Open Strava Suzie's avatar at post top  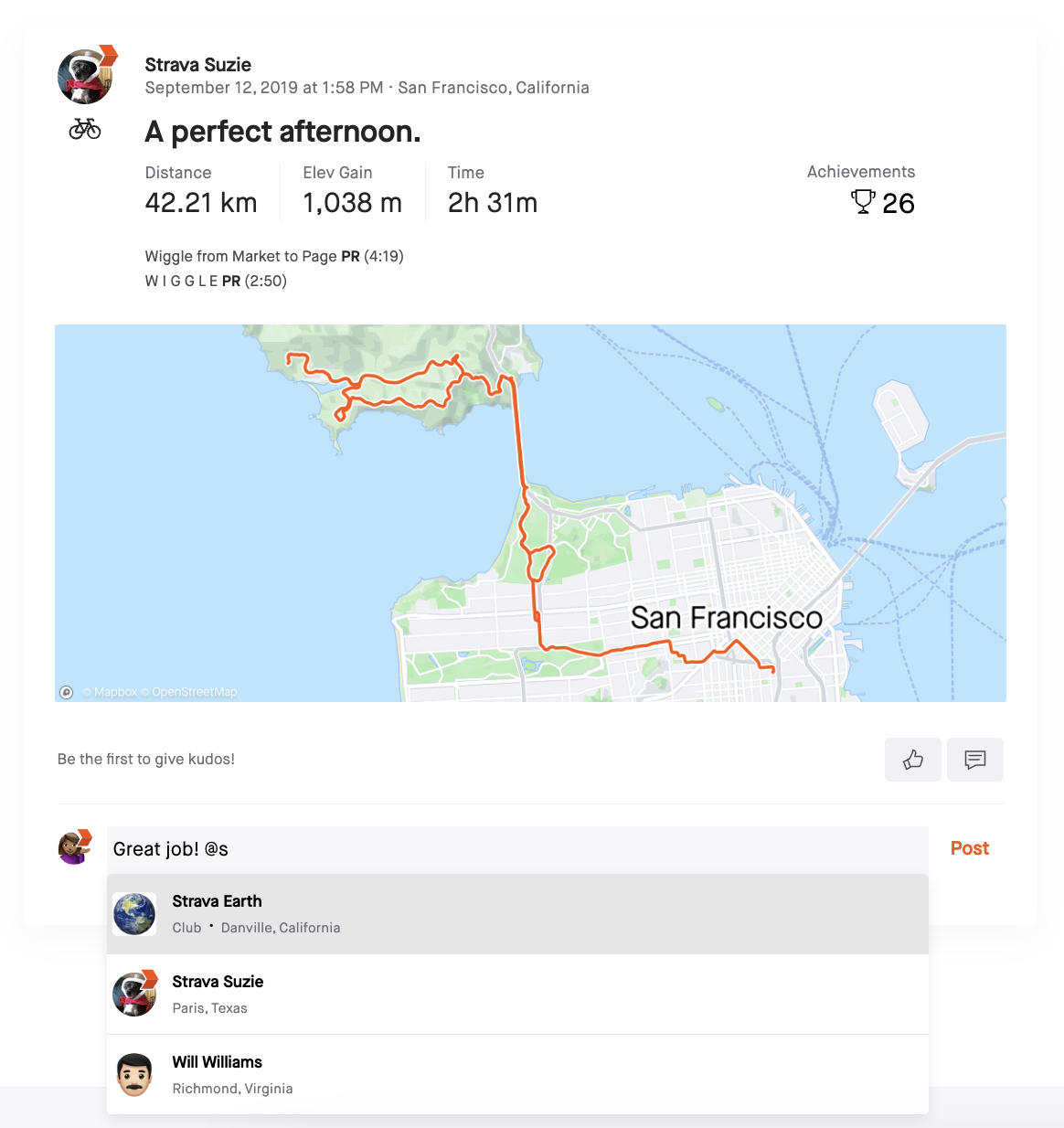(x=85, y=77)
